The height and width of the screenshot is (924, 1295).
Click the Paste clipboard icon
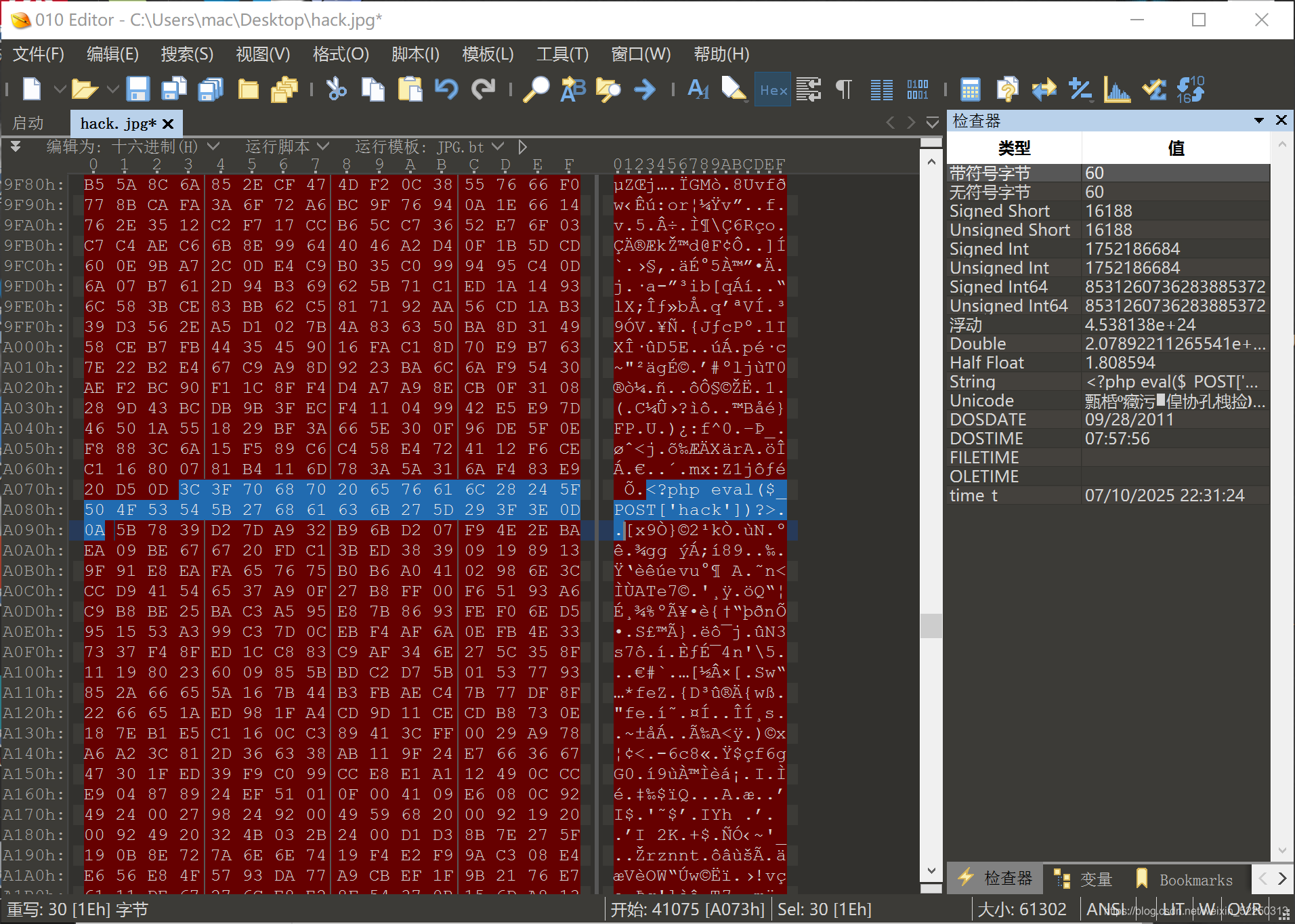pos(410,89)
